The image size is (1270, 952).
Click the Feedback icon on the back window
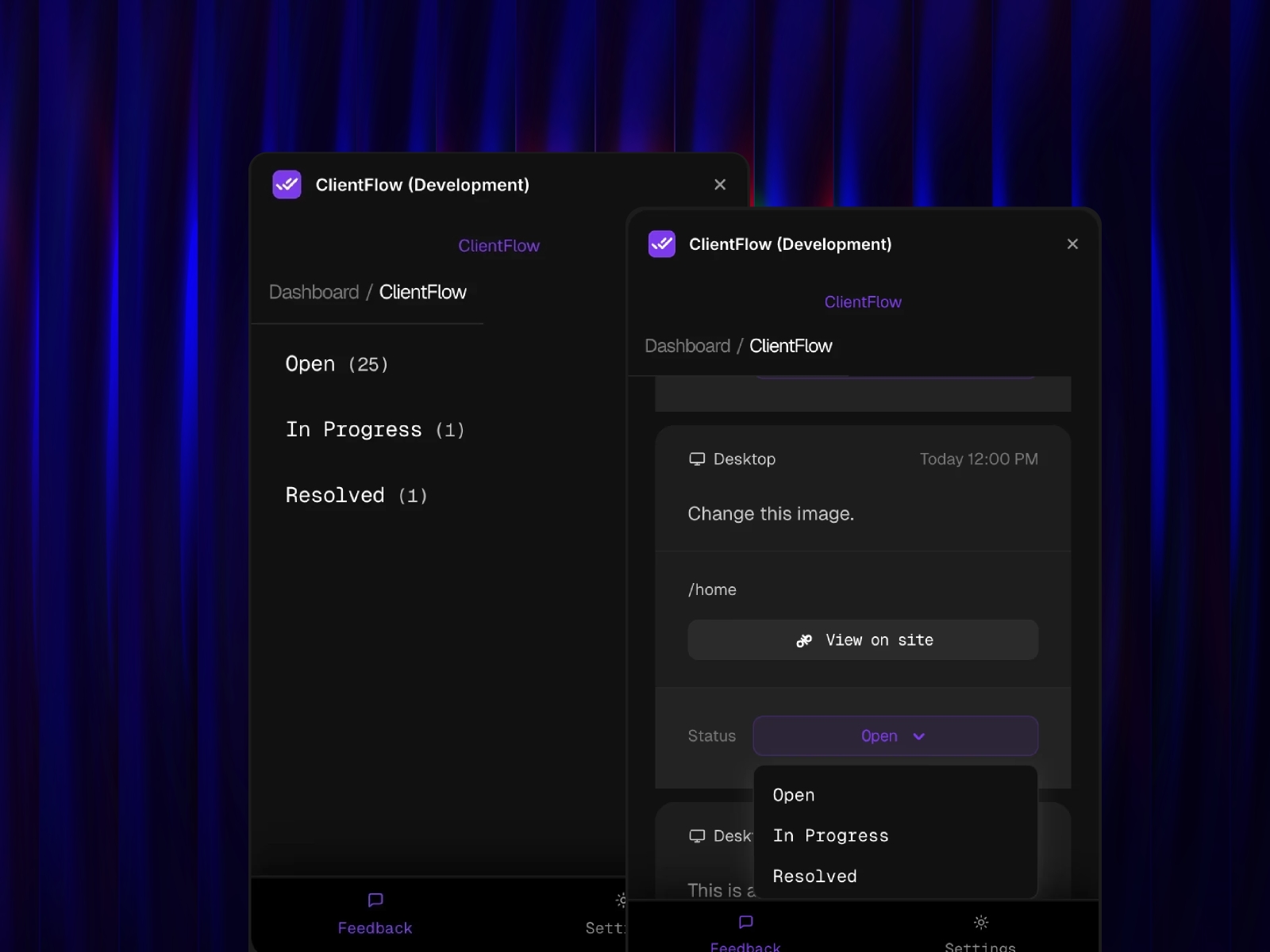(374, 900)
